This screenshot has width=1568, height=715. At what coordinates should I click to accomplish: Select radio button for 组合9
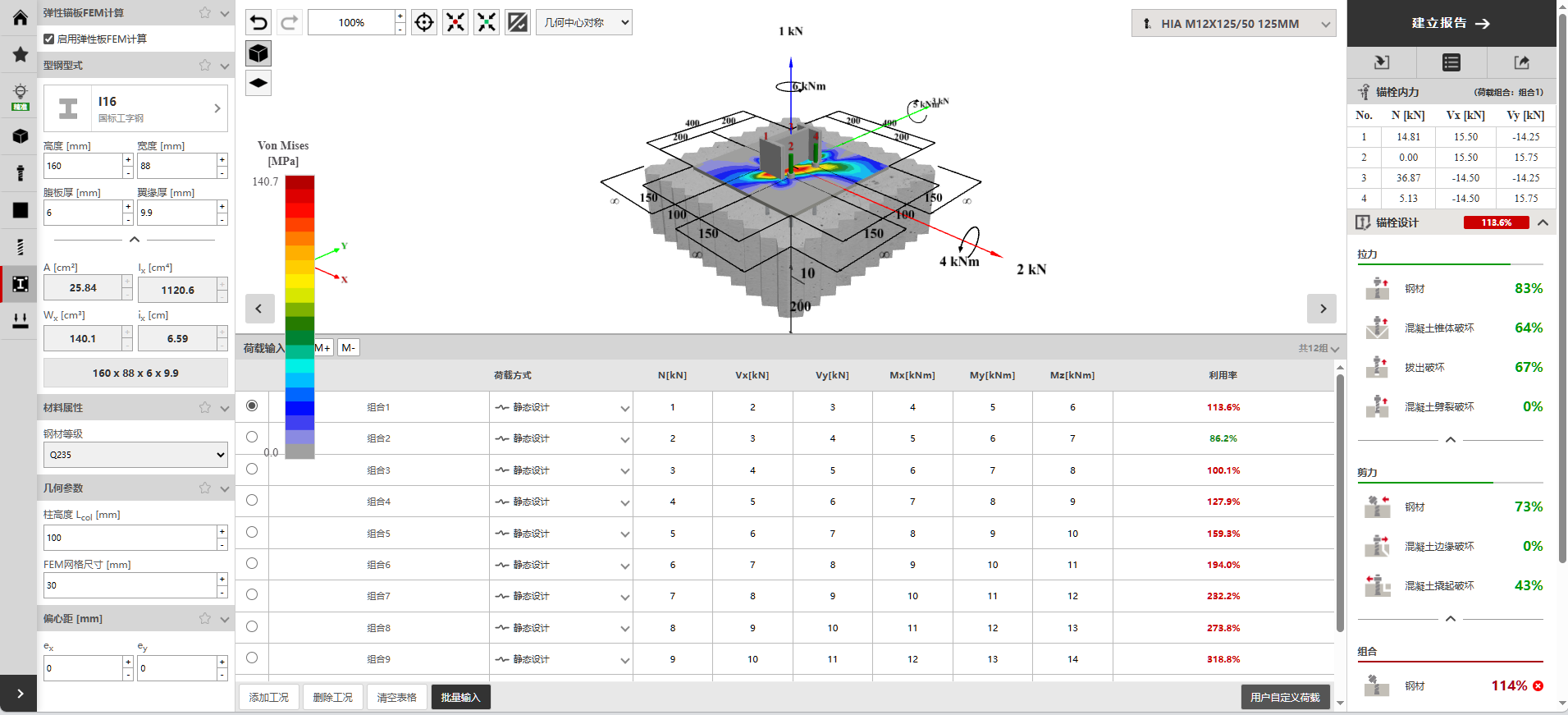pos(252,658)
